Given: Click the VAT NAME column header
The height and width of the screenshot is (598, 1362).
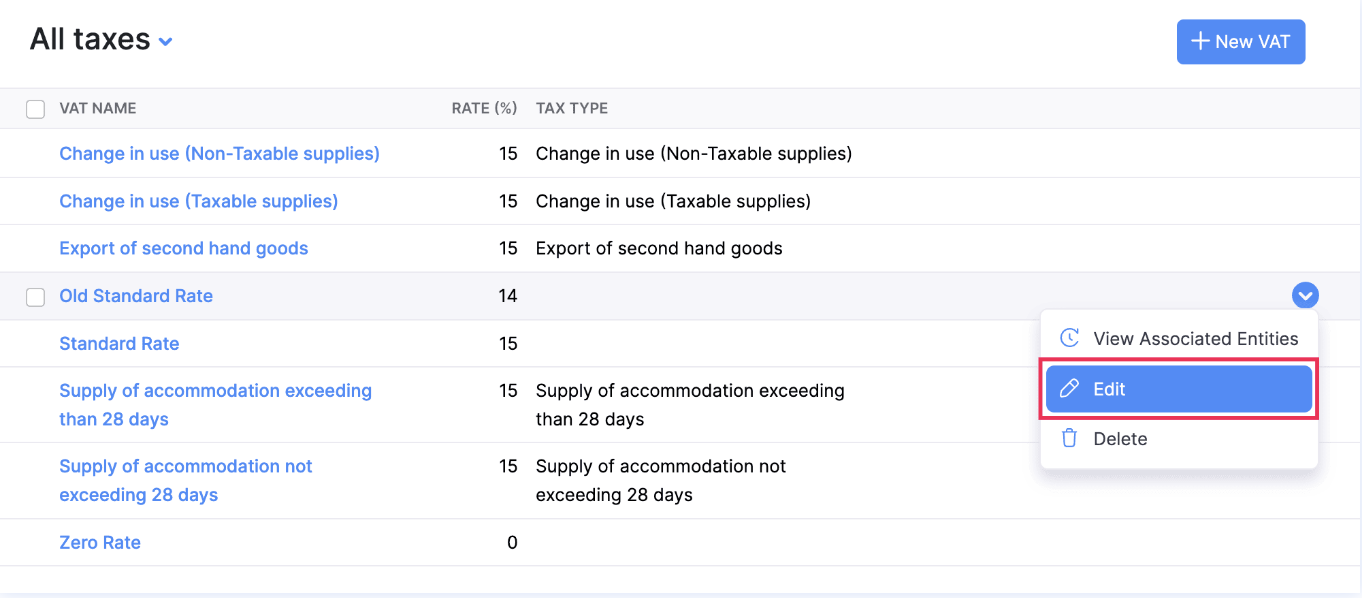Looking at the screenshot, I should [98, 108].
